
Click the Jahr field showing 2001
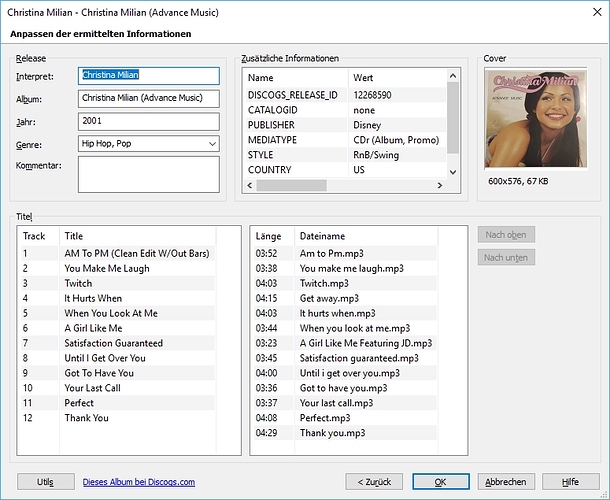coord(149,121)
